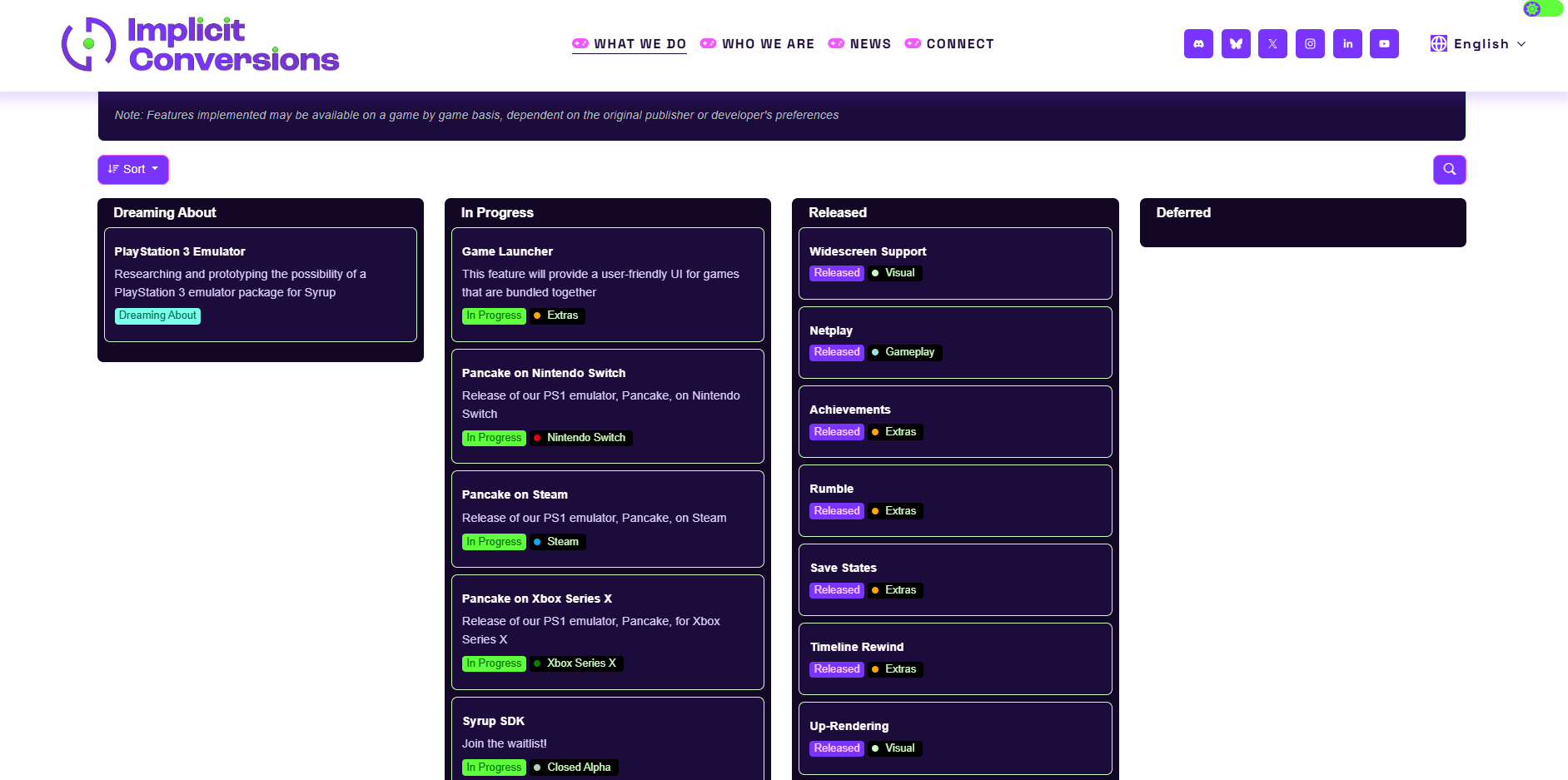Open the Syrup SDK card title
1568x780 pixels.
coord(494,721)
